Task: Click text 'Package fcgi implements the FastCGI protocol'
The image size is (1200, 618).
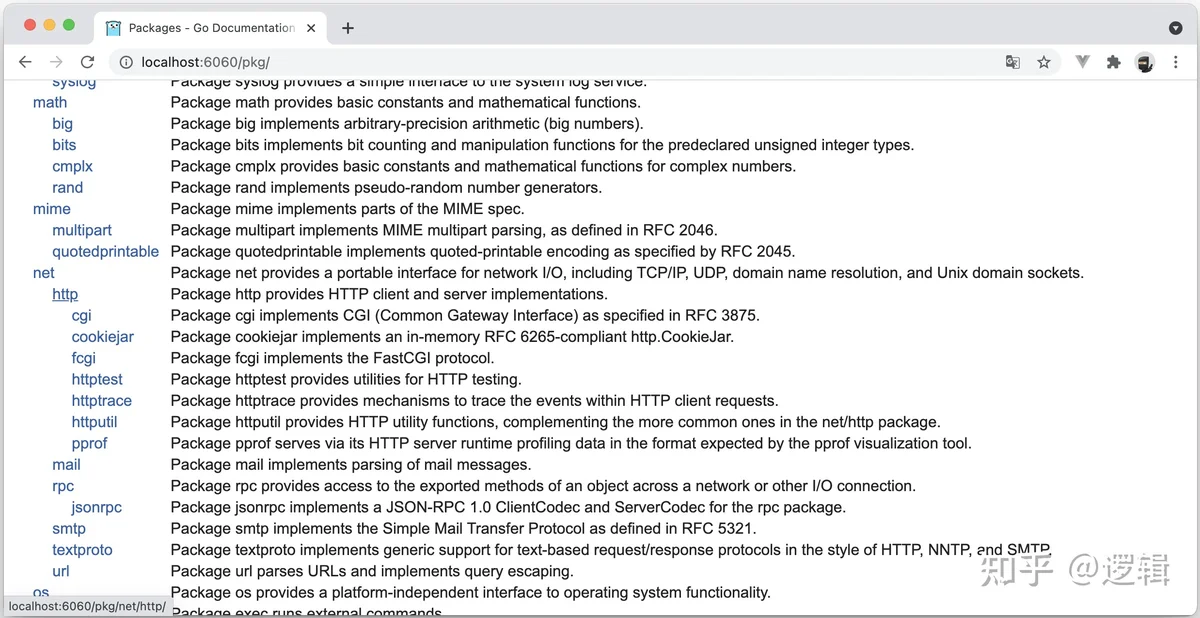Action: point(333,358)
